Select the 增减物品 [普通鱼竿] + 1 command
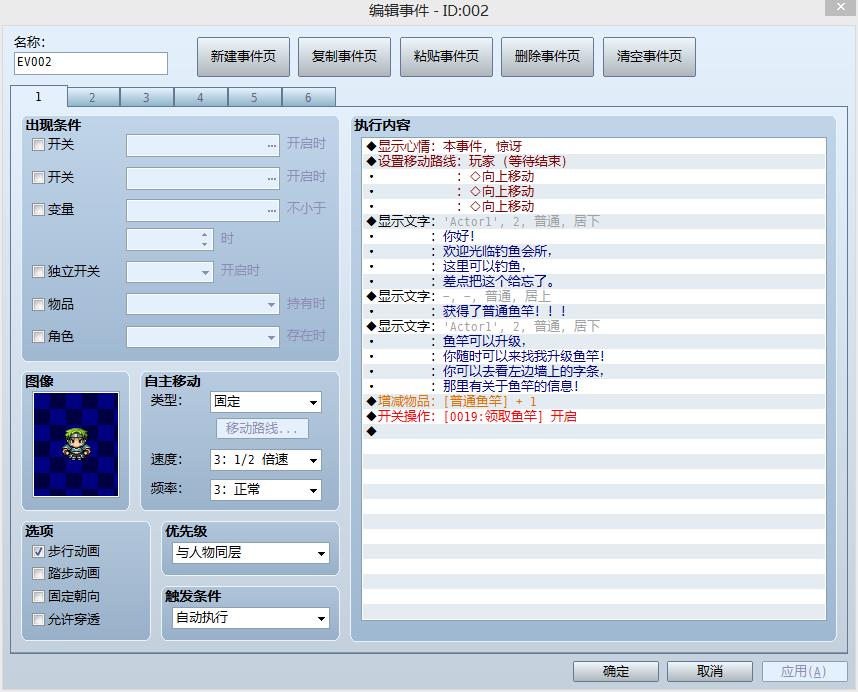This screenshot has height=692, width=858. click(594, 402)
